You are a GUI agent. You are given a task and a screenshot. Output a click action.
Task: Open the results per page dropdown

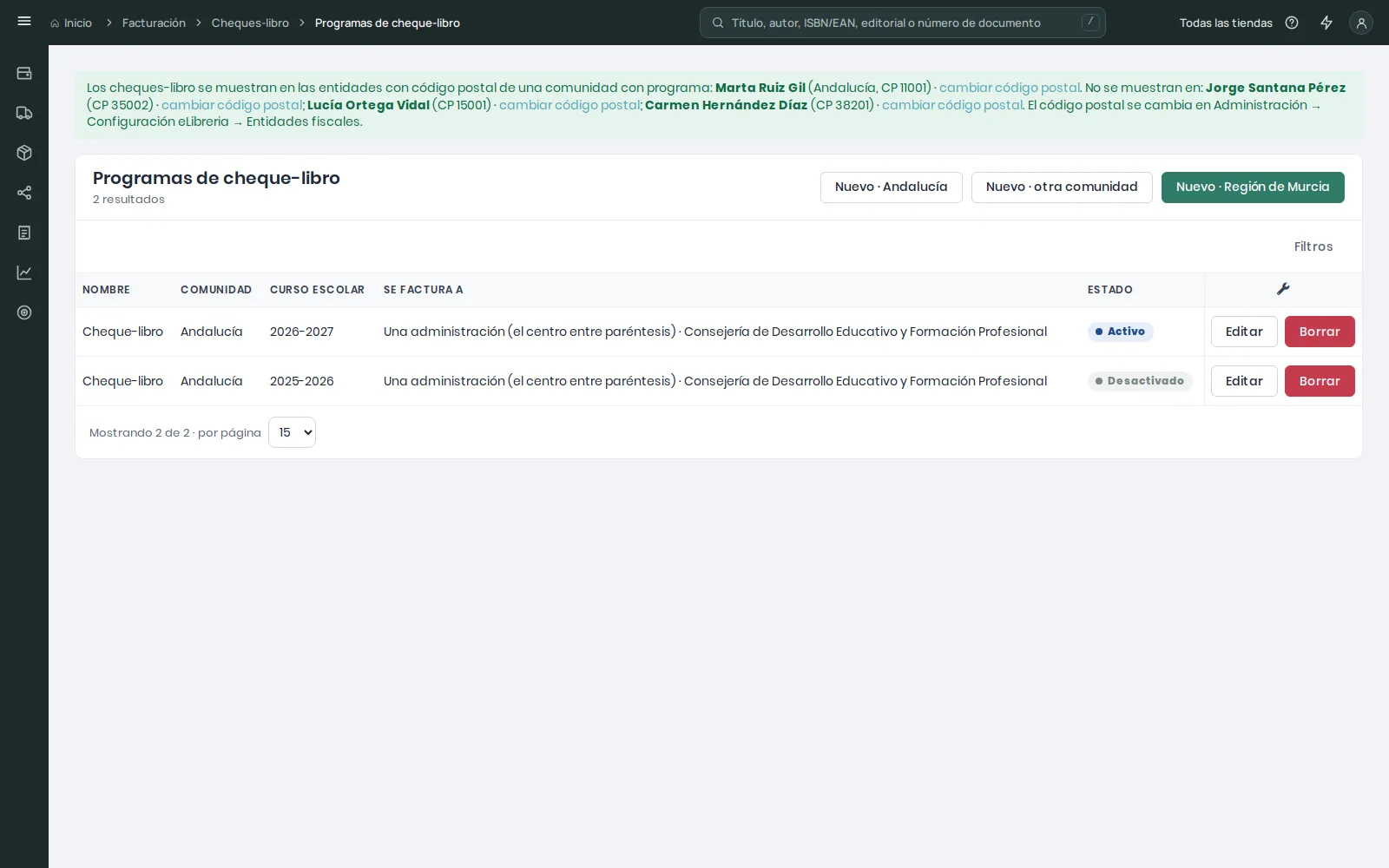(x=292, y=432)
